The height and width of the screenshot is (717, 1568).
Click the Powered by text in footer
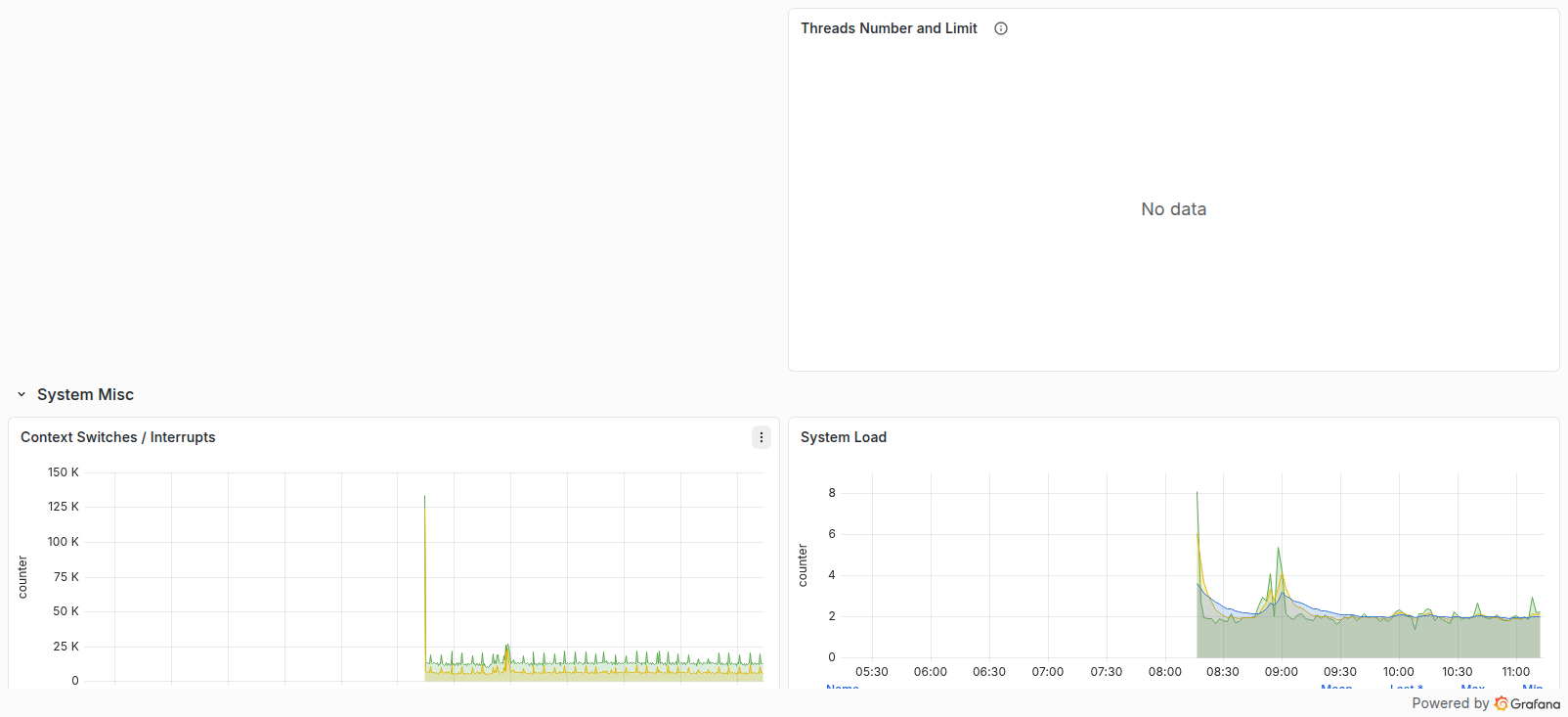(x=1451, y=703)
